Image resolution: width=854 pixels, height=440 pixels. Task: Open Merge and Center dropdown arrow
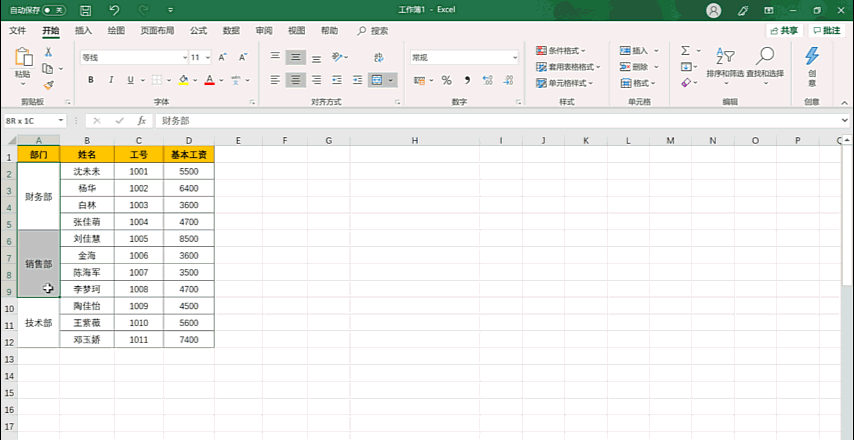coord(391,80)
